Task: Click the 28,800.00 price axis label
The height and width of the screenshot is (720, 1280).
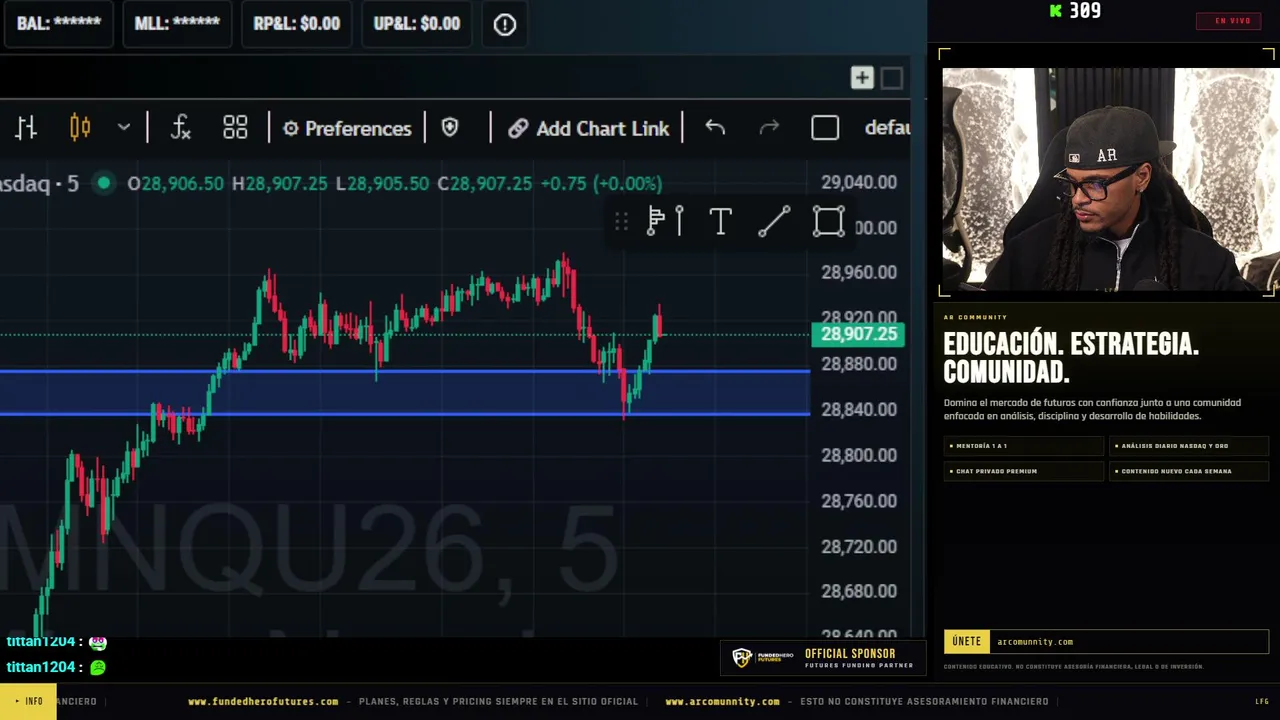Action: pyautogui.click(x=859, y=455)
